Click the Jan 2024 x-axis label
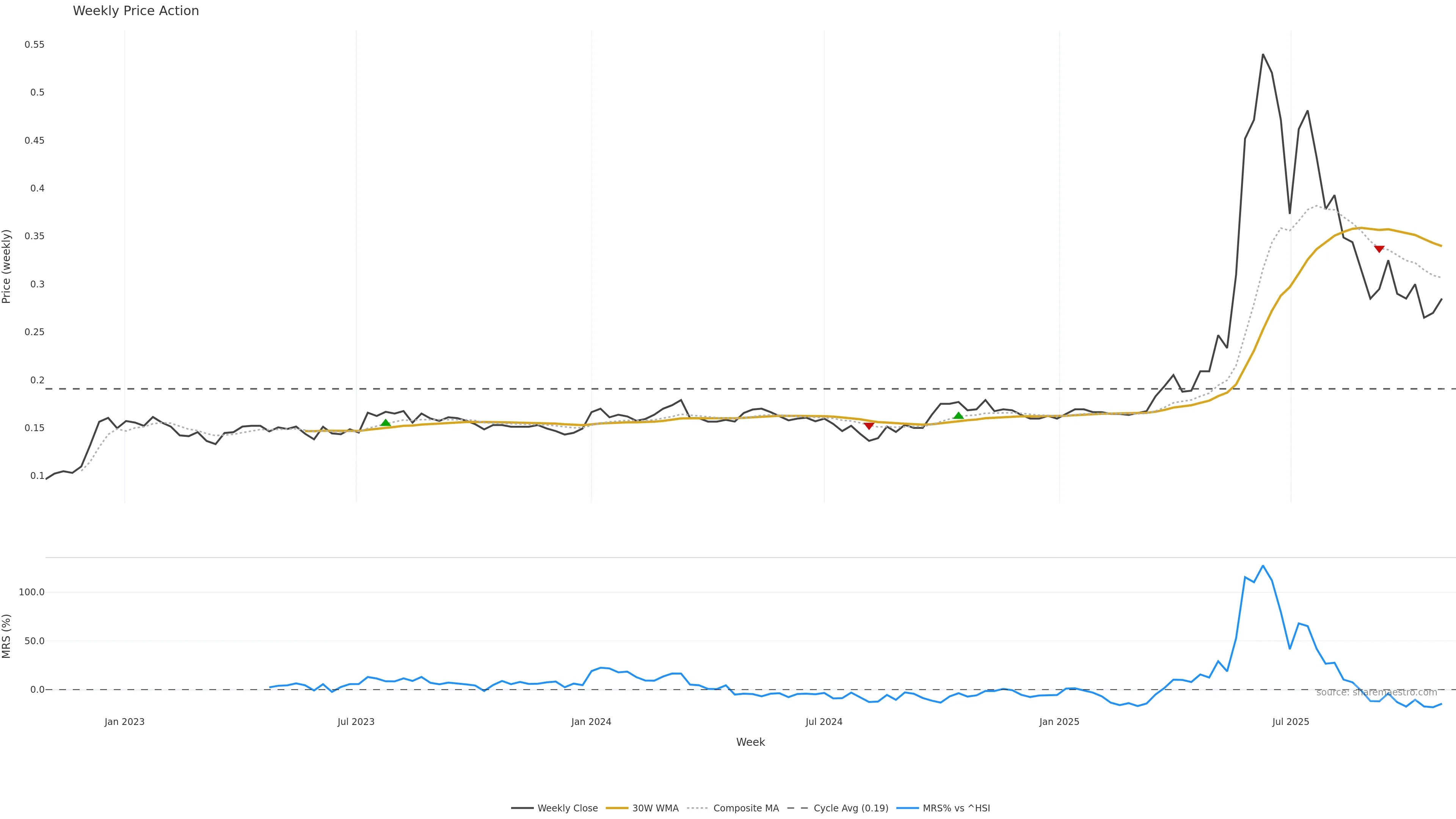 (x=591, y=722)
